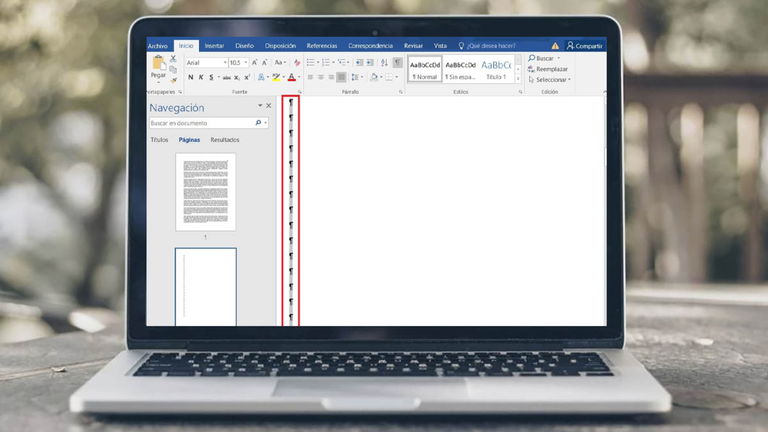Apply italic with the K button
768x432 pixels.
[201, 77]
